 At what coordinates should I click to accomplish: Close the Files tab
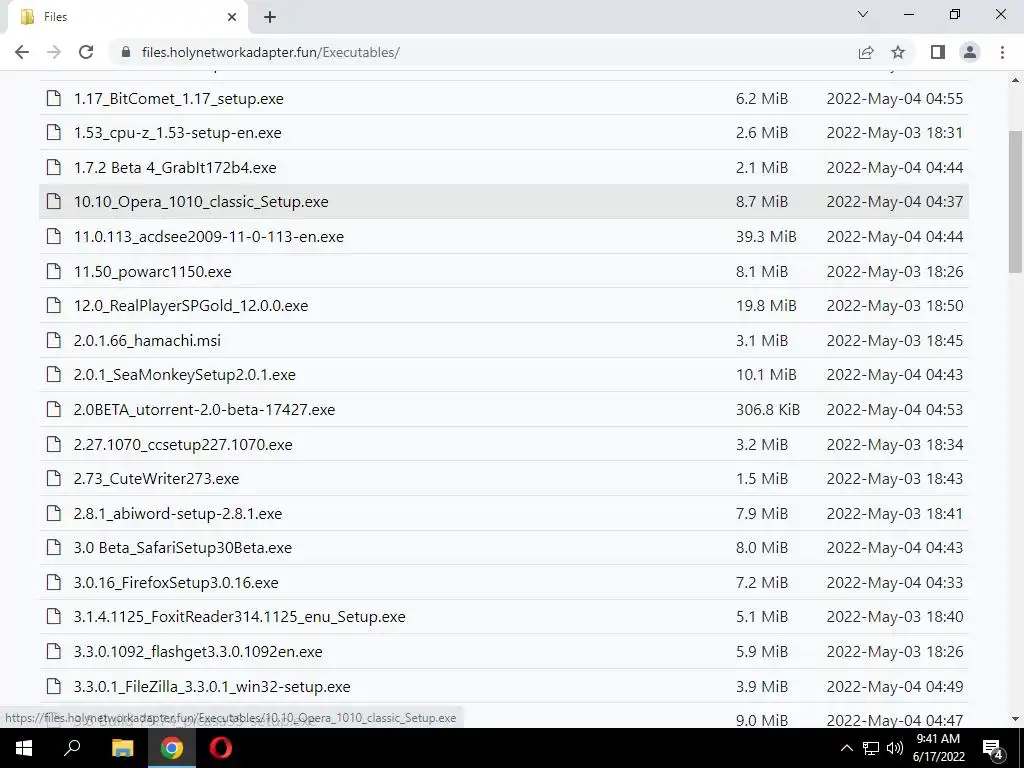click(x=232, y=17)
